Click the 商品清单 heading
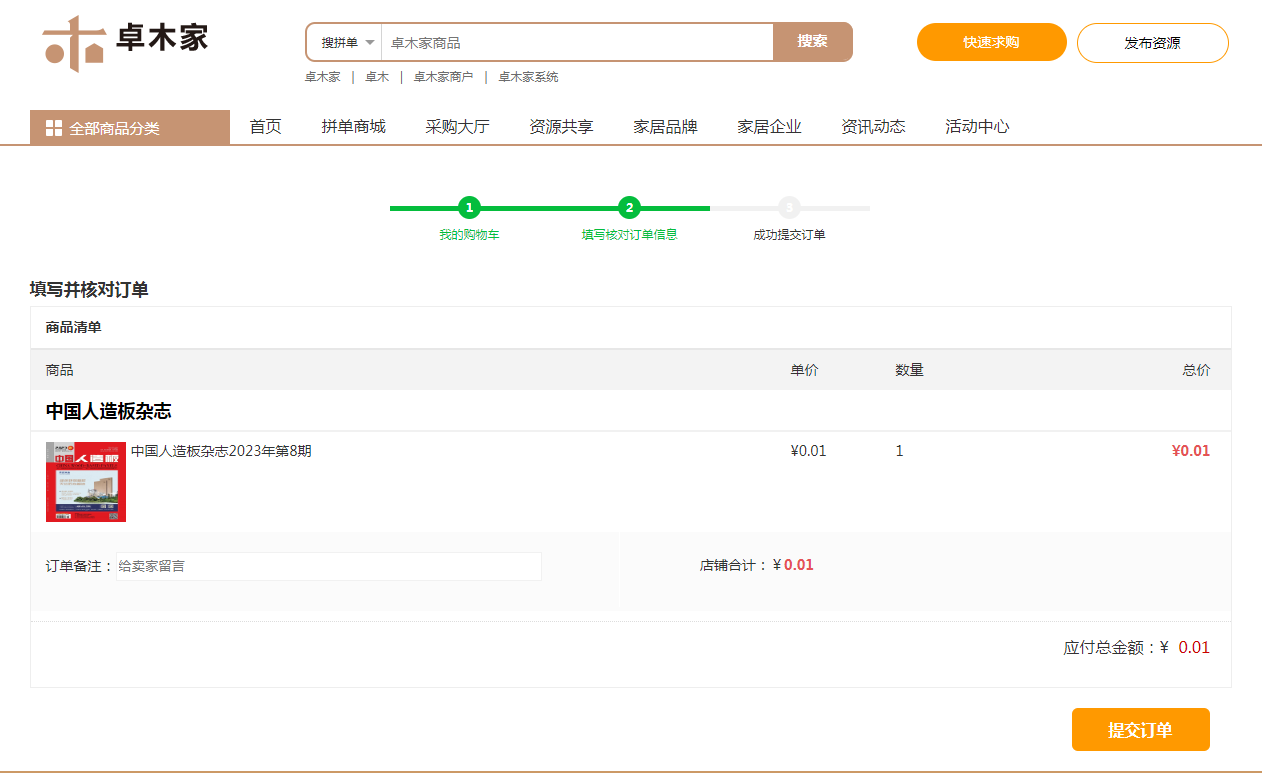This screenshot has height=773, width=1262. pyautogui.click(x=73, y=327)
